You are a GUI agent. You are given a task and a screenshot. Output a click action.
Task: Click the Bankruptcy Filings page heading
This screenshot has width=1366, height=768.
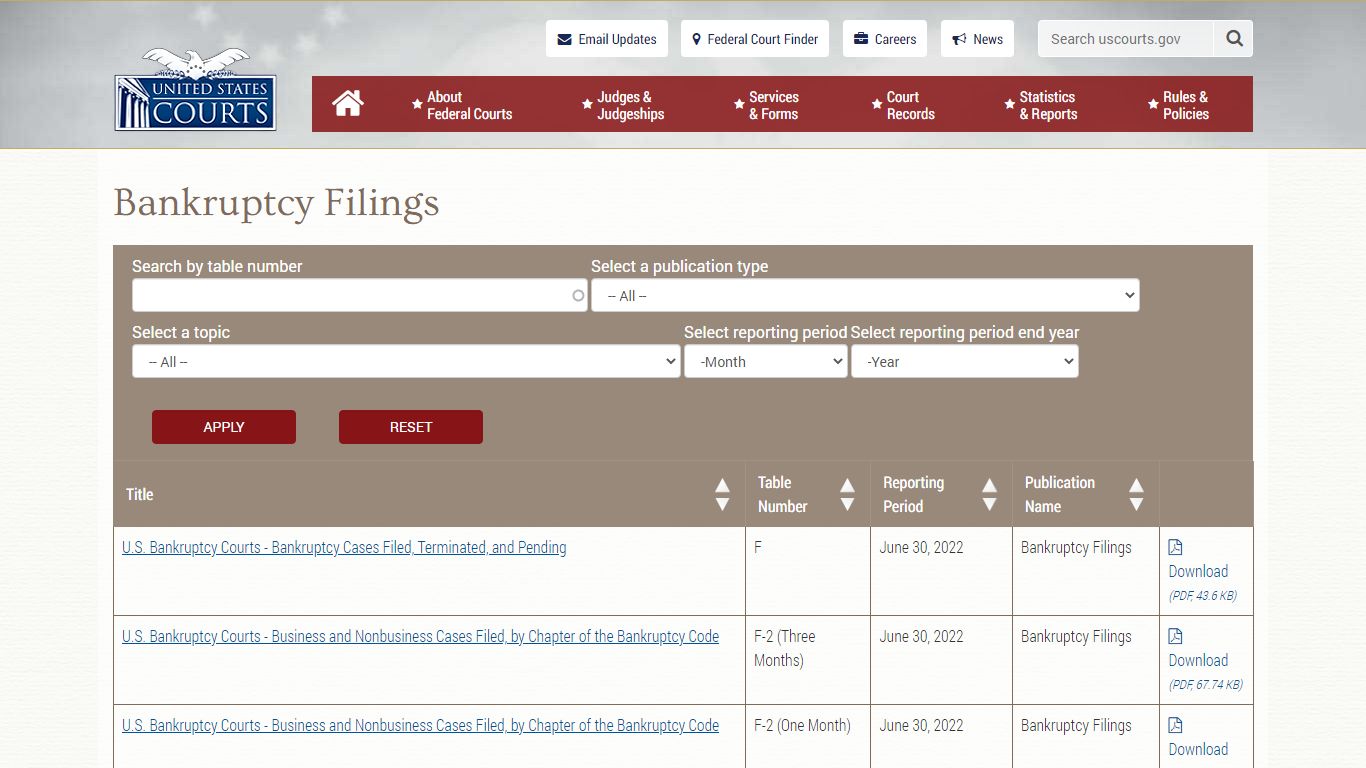click(x=277, y=203)
